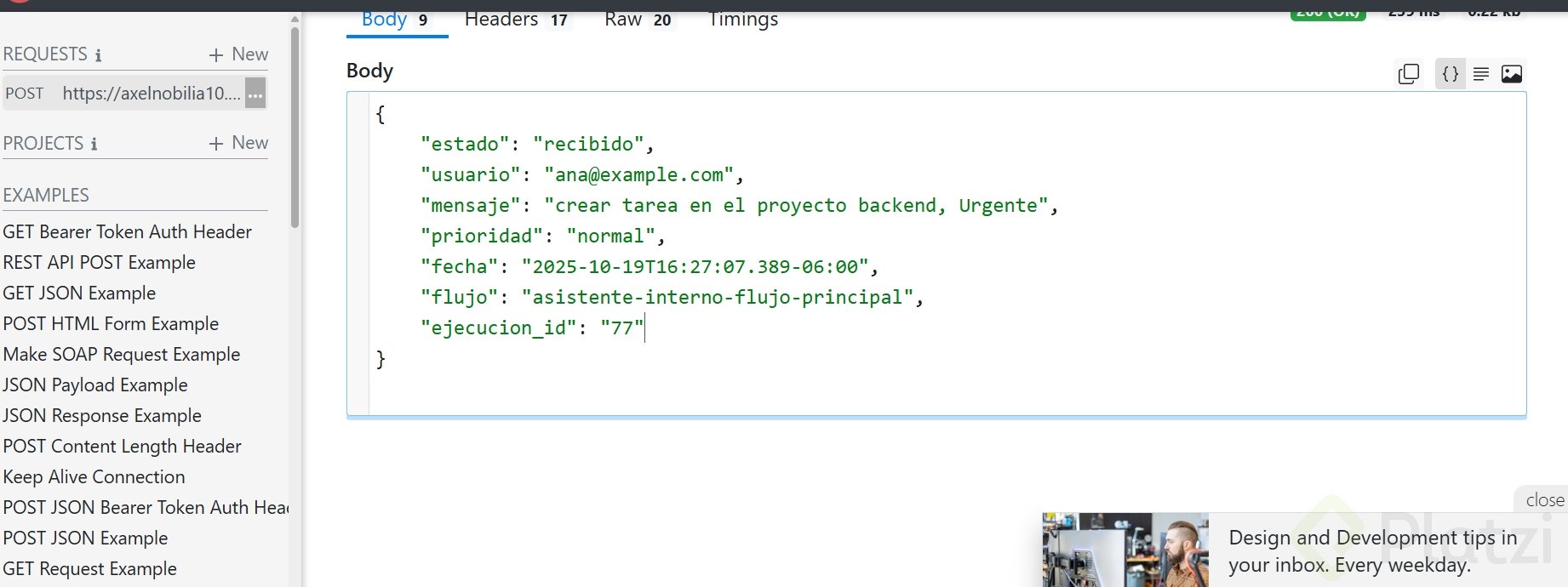This screenshot has height=587, width=1568.
Task: Click the sidebar vertical scrollbar
Action: tap(295, 128)
